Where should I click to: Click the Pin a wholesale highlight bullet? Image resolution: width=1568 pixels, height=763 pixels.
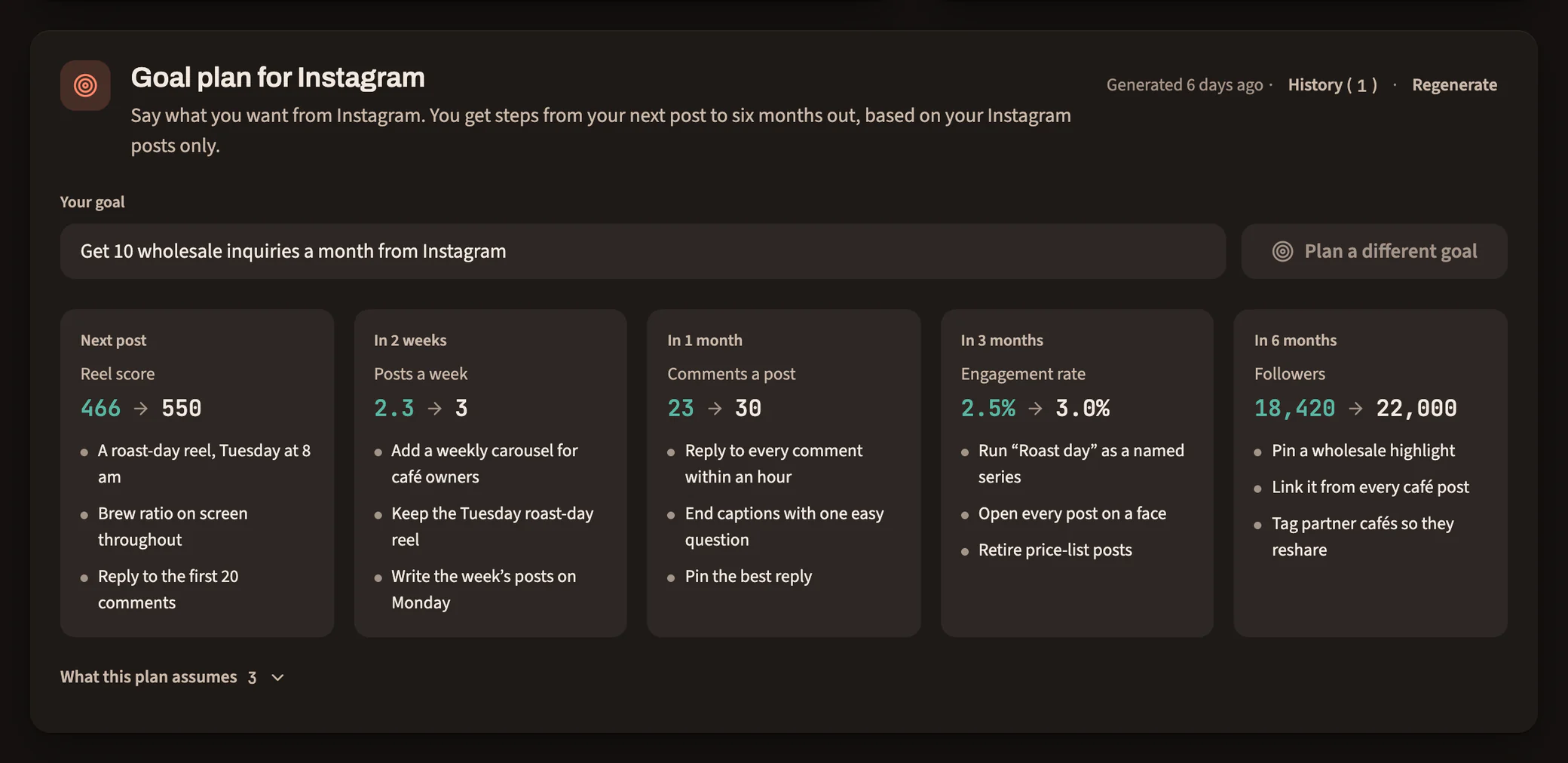[x=1363, y=451]
